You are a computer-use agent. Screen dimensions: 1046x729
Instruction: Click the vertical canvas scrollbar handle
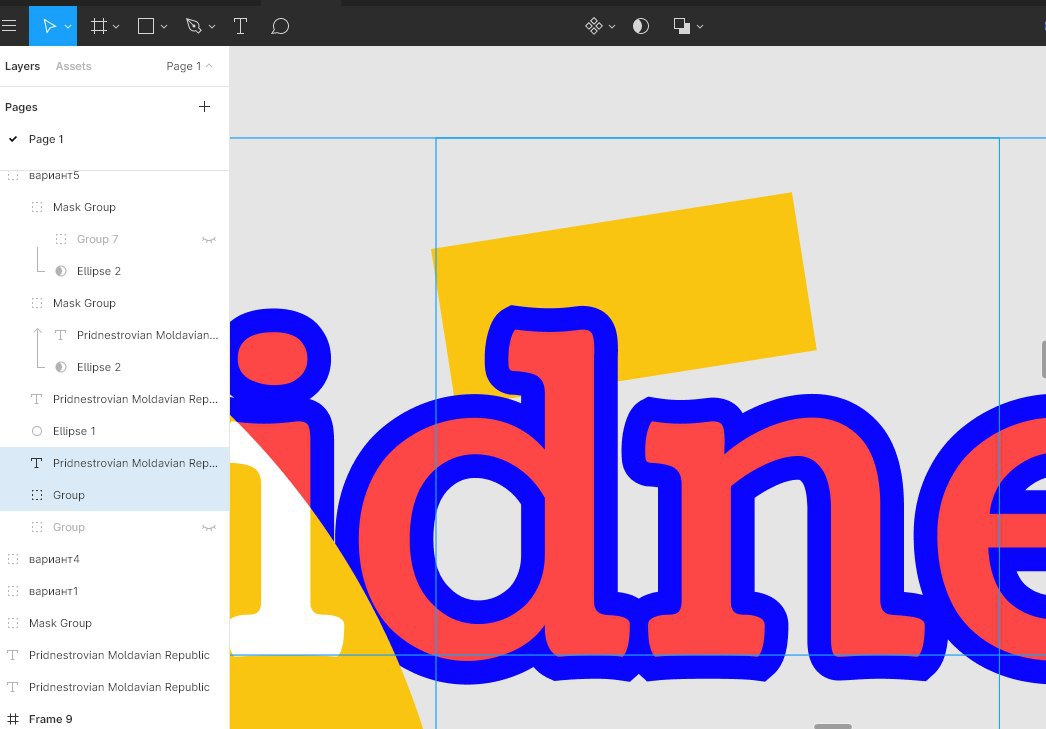click(1043, 359)
